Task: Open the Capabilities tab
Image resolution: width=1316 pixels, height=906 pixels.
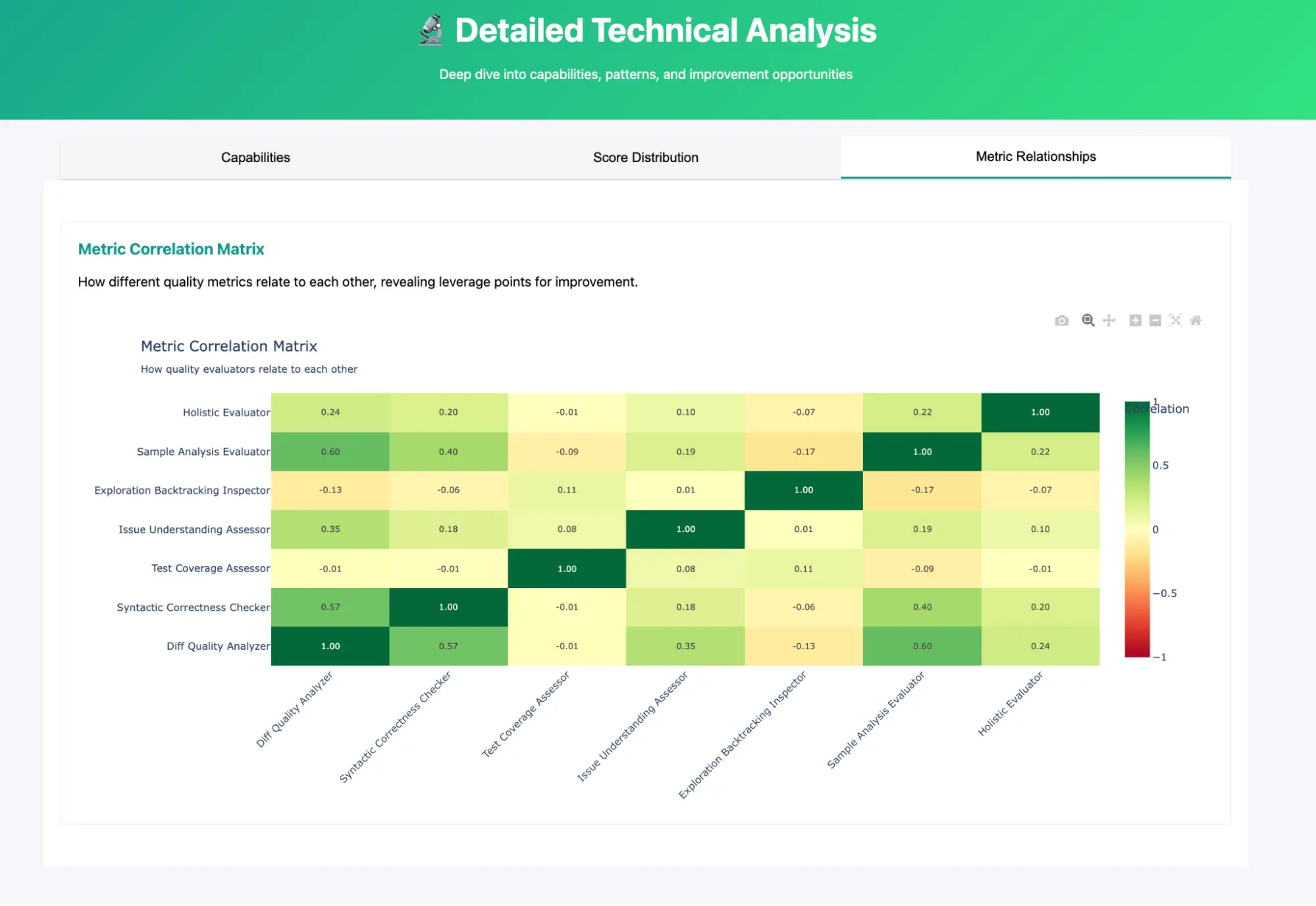Action: [255, 157]
